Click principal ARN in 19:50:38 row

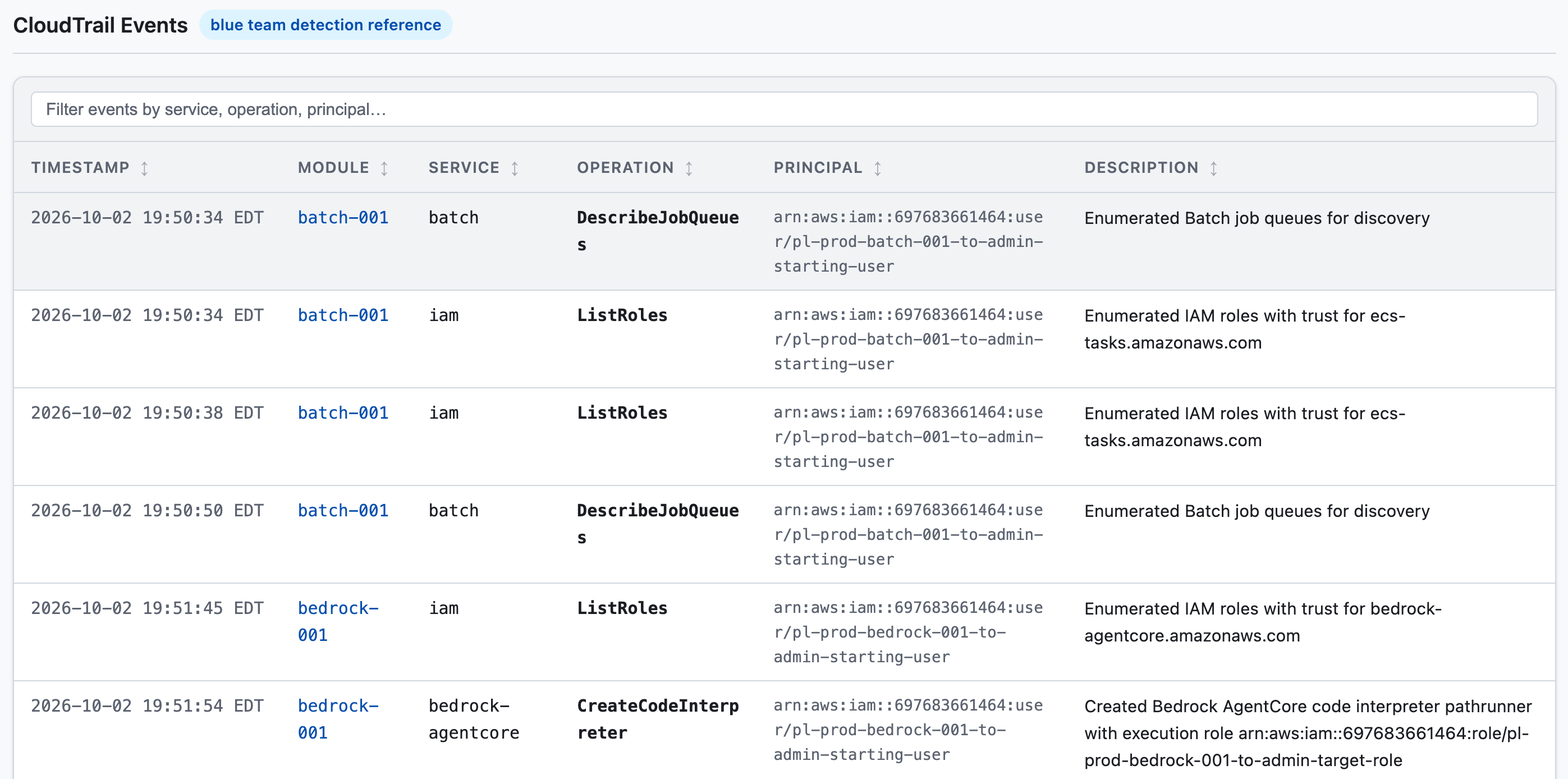(x=908, y=437)
